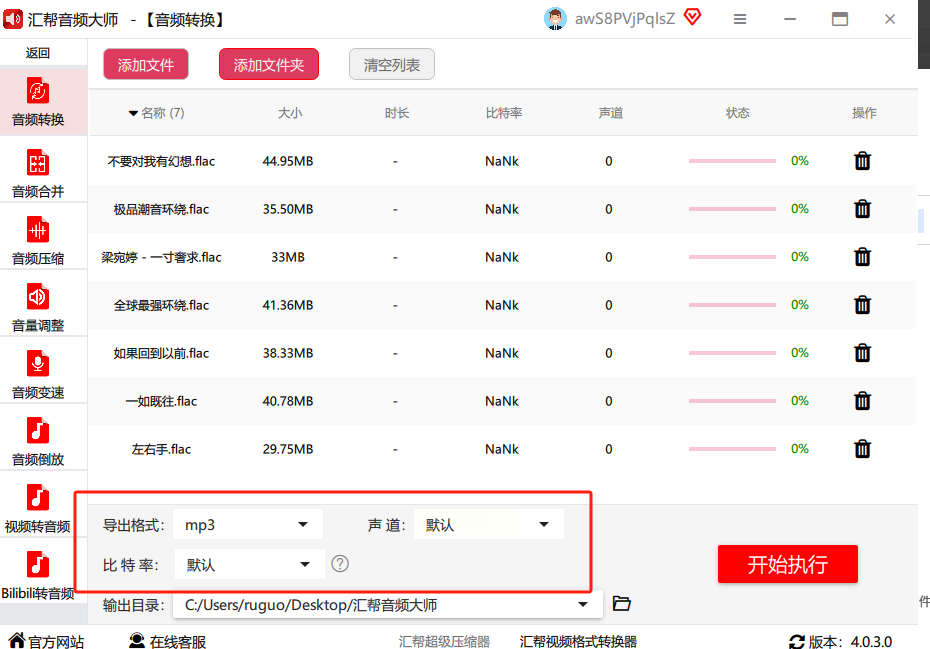Click size value 29.75MB
The image size is (930, 649).
(288, 449)
